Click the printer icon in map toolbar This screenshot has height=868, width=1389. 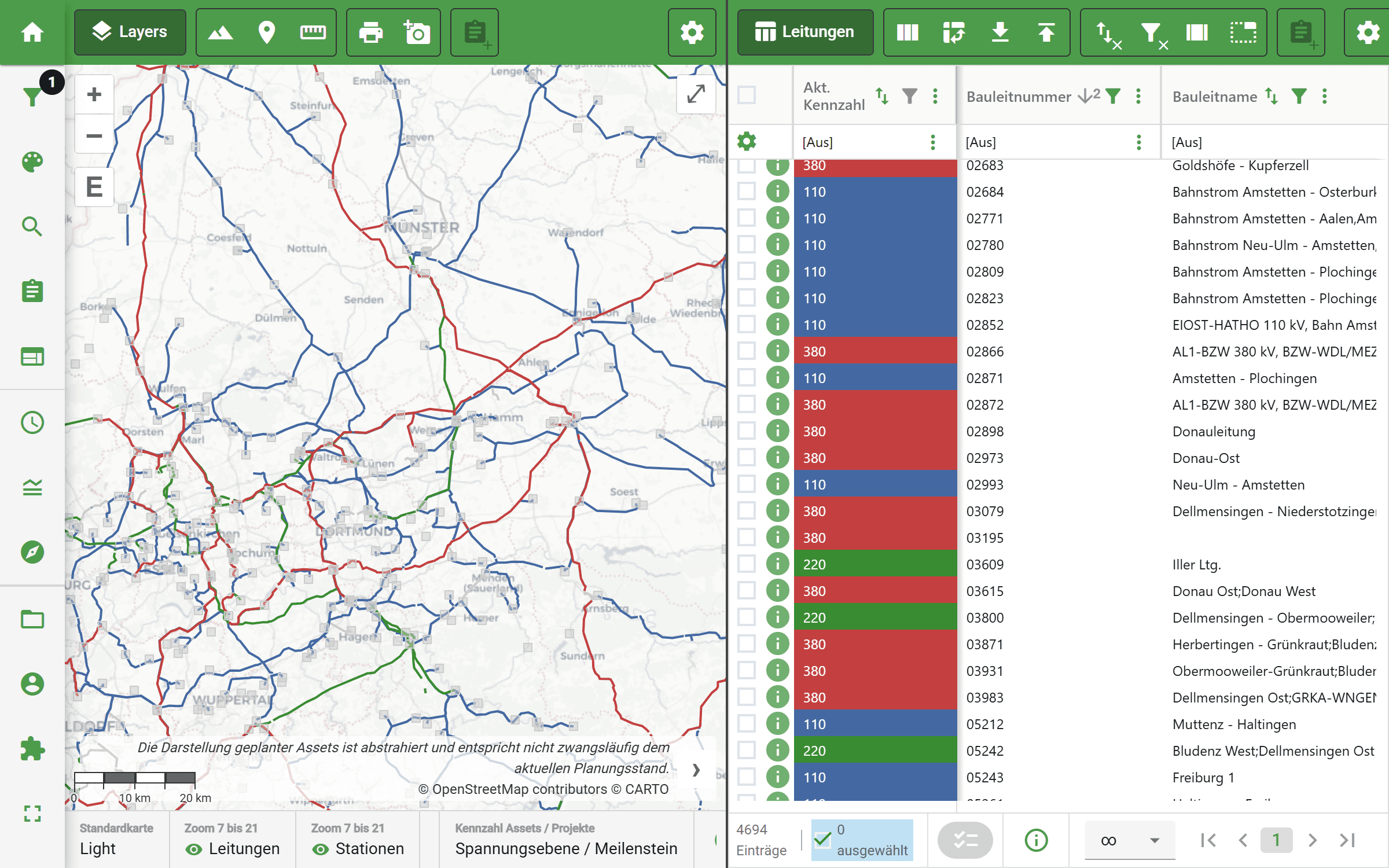tap(370, 32)
